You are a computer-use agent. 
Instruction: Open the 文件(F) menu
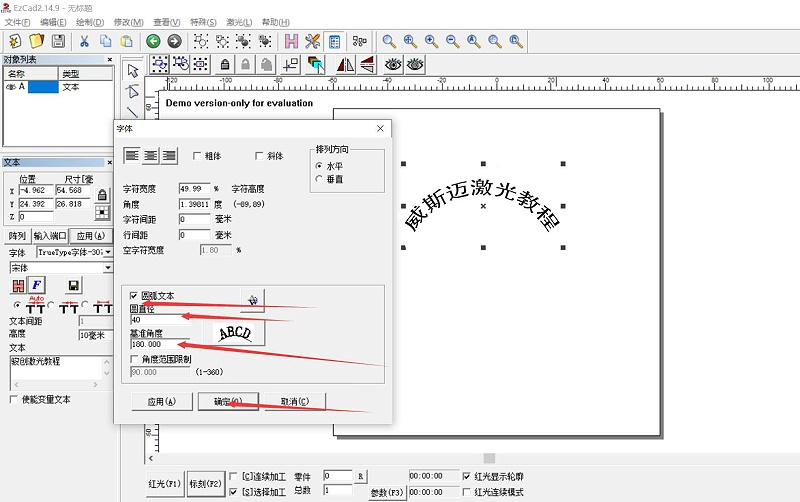tap(18, 22)
